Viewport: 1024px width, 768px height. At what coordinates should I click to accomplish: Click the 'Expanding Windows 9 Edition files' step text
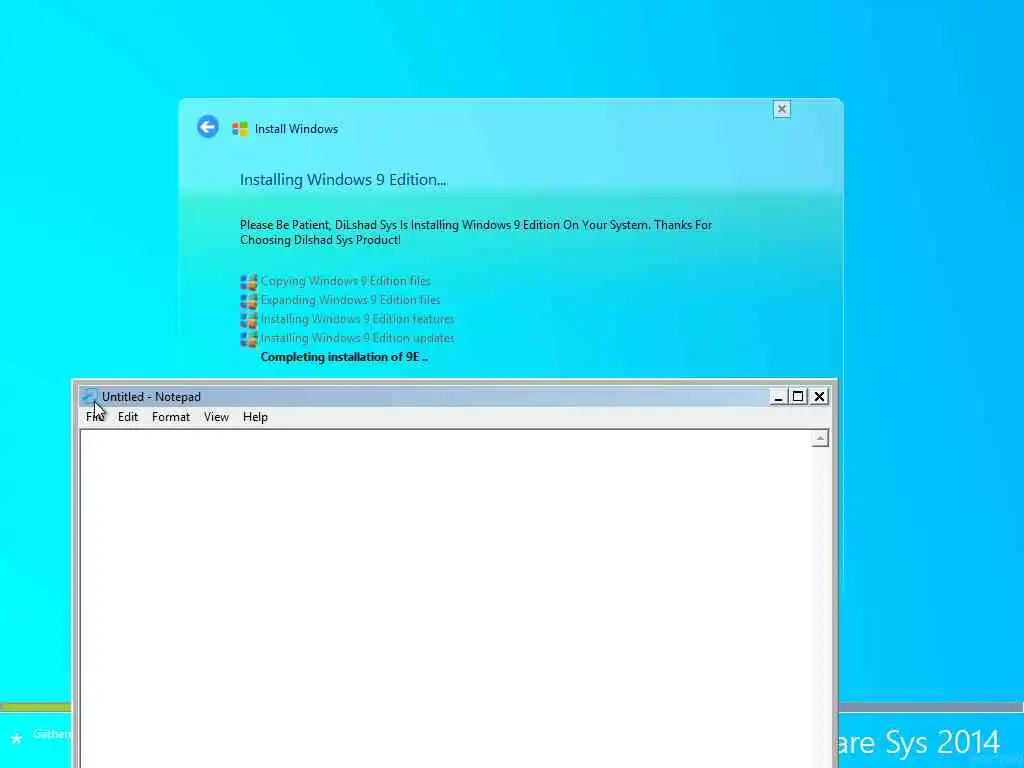(351, 300)
